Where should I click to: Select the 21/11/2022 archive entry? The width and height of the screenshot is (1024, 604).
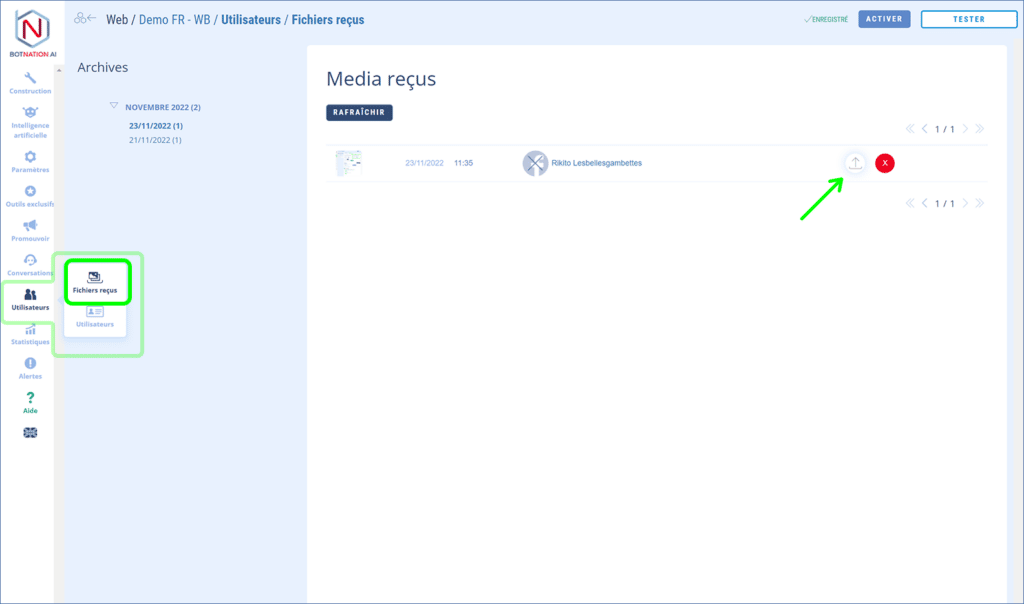pyautogui.click(x=156, y=140)
